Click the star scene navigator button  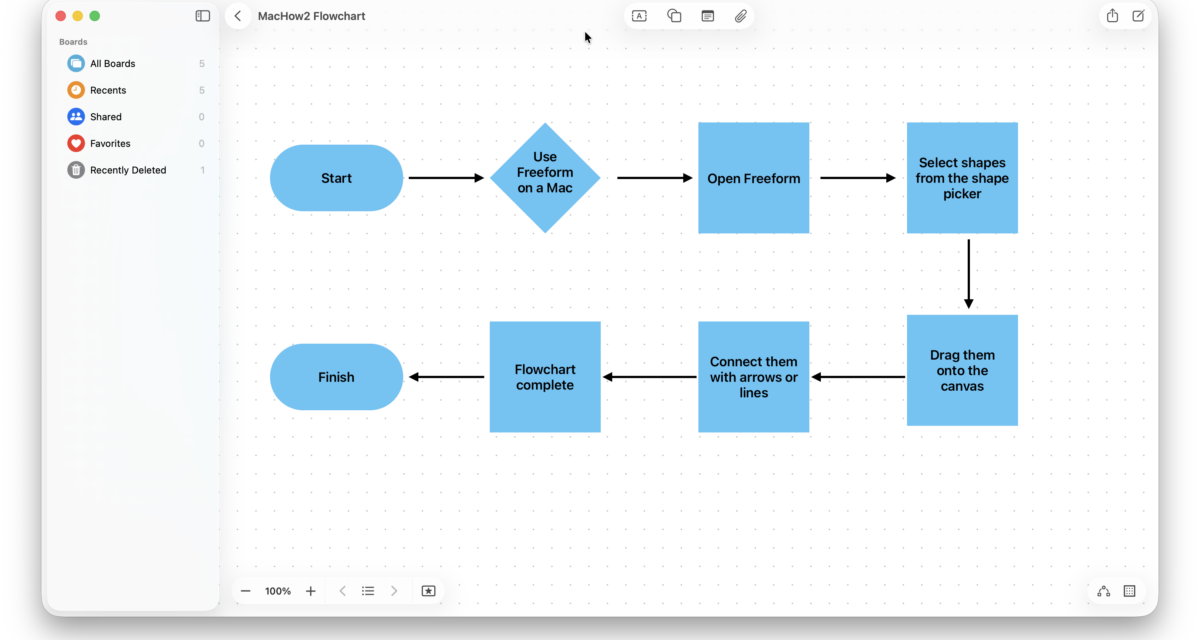tap(428, 591)
